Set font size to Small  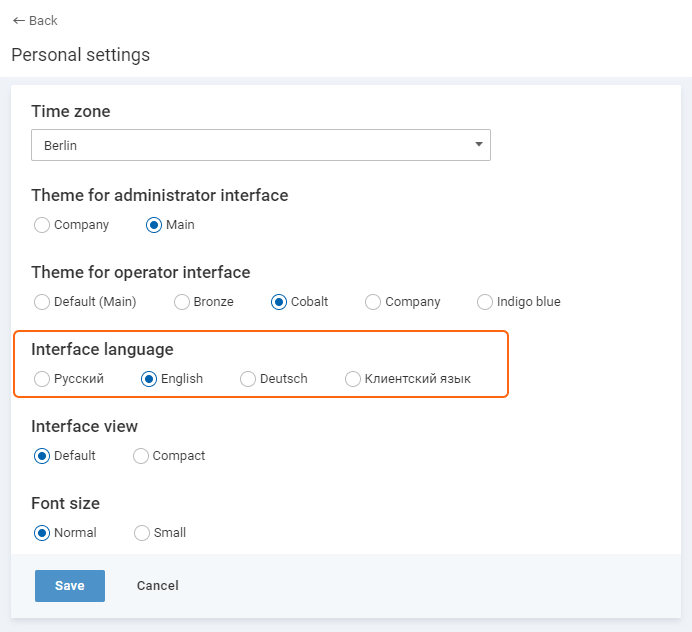coord(142,533)
